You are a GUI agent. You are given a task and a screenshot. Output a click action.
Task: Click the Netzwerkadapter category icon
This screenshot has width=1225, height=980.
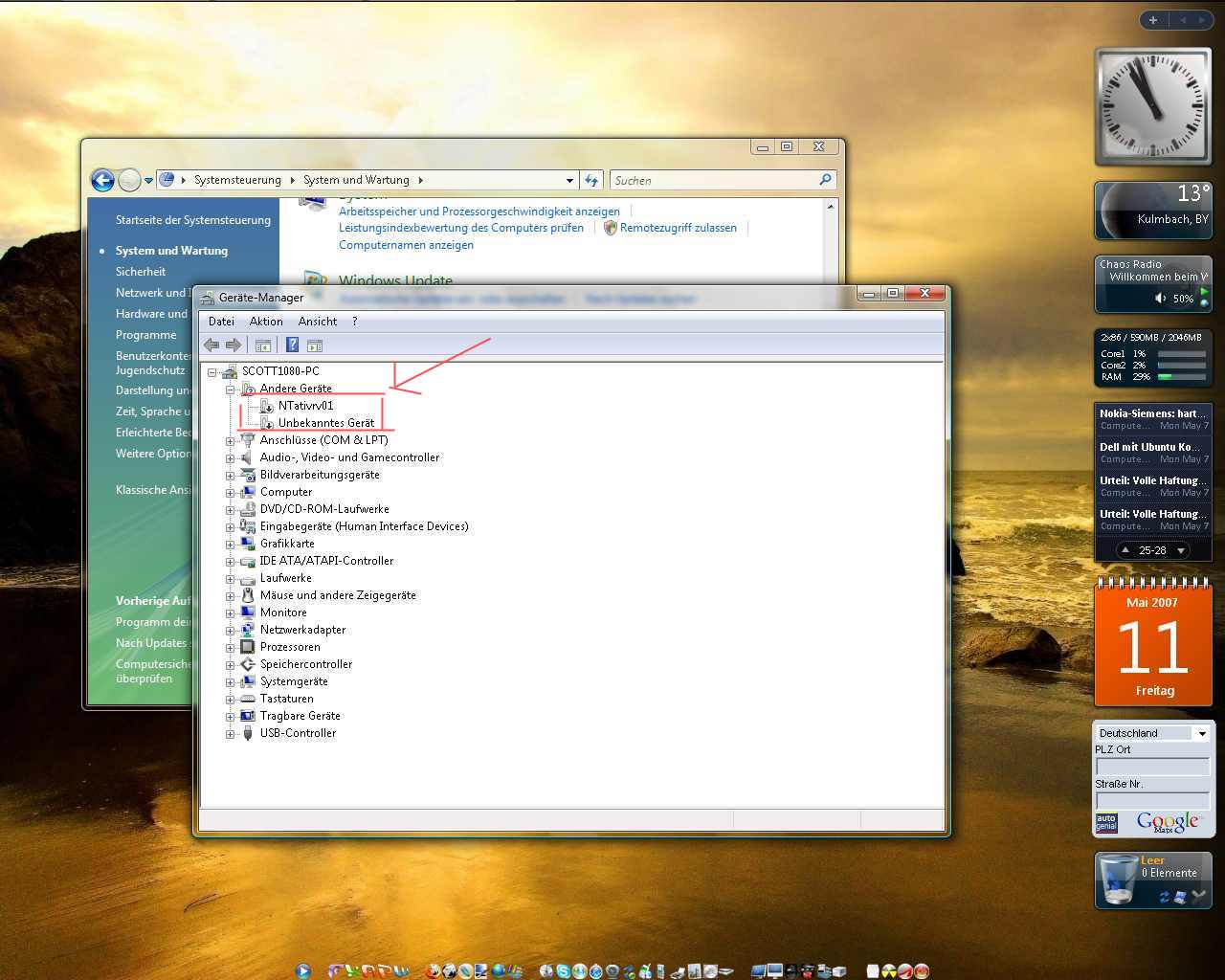(x=248, y=630)
